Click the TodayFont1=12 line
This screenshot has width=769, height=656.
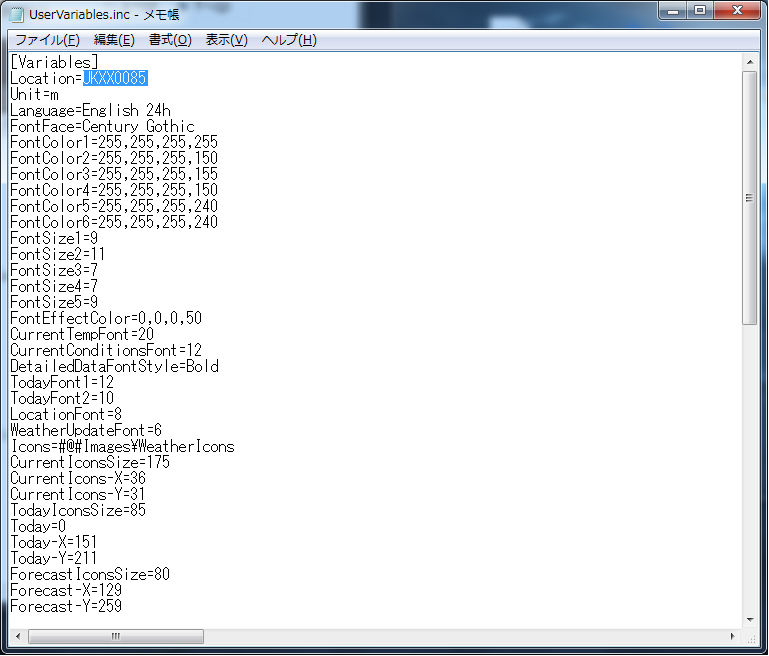tap(62, 382)
